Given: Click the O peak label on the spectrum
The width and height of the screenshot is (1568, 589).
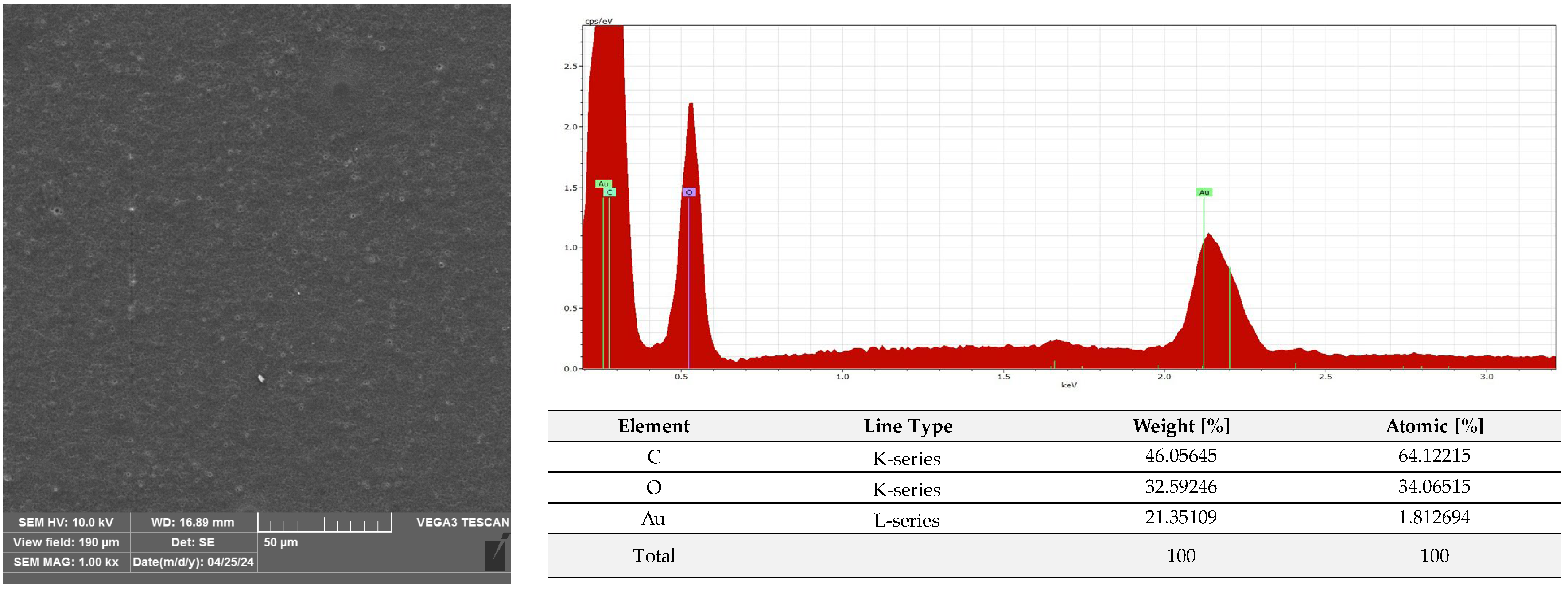Looking at the screenshot, I should click(x=688, y=191).
